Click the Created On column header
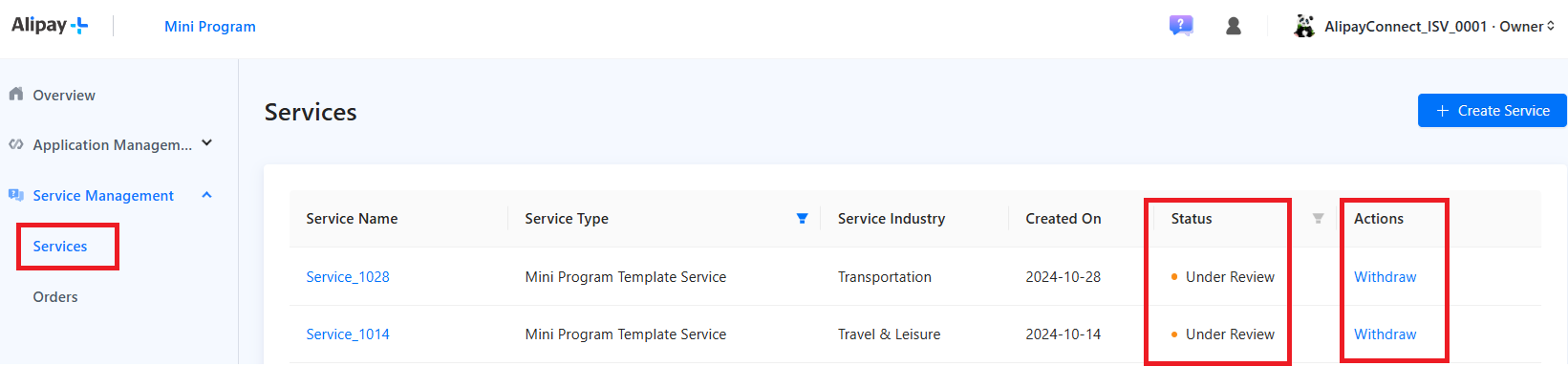This screenshot has height=388, width=1568. pyautogui.click(x=1063, y=219)
